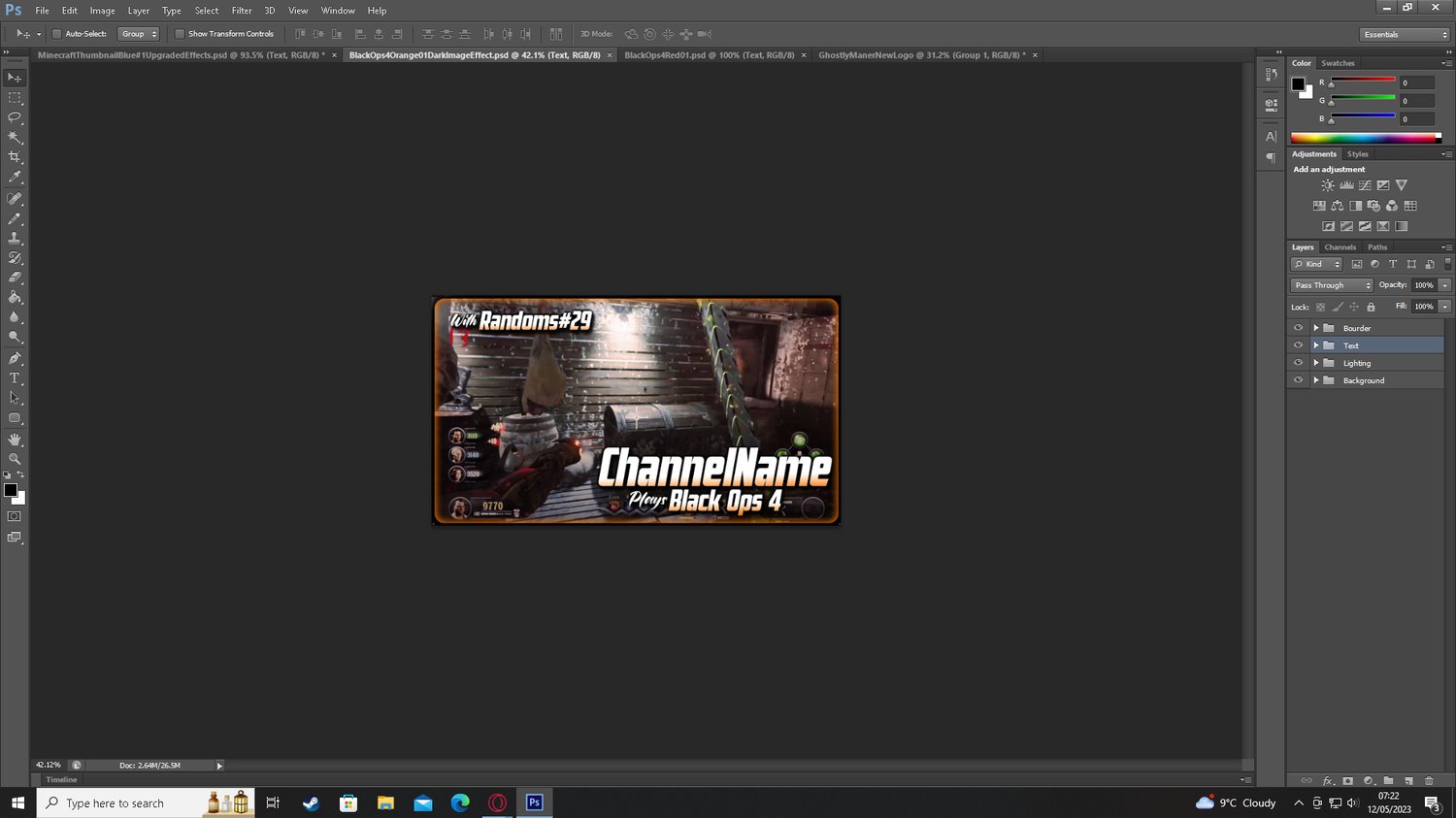Toggle lock all for the layer
Screen dimensions: 1456x818
(x=1371, y=307)
